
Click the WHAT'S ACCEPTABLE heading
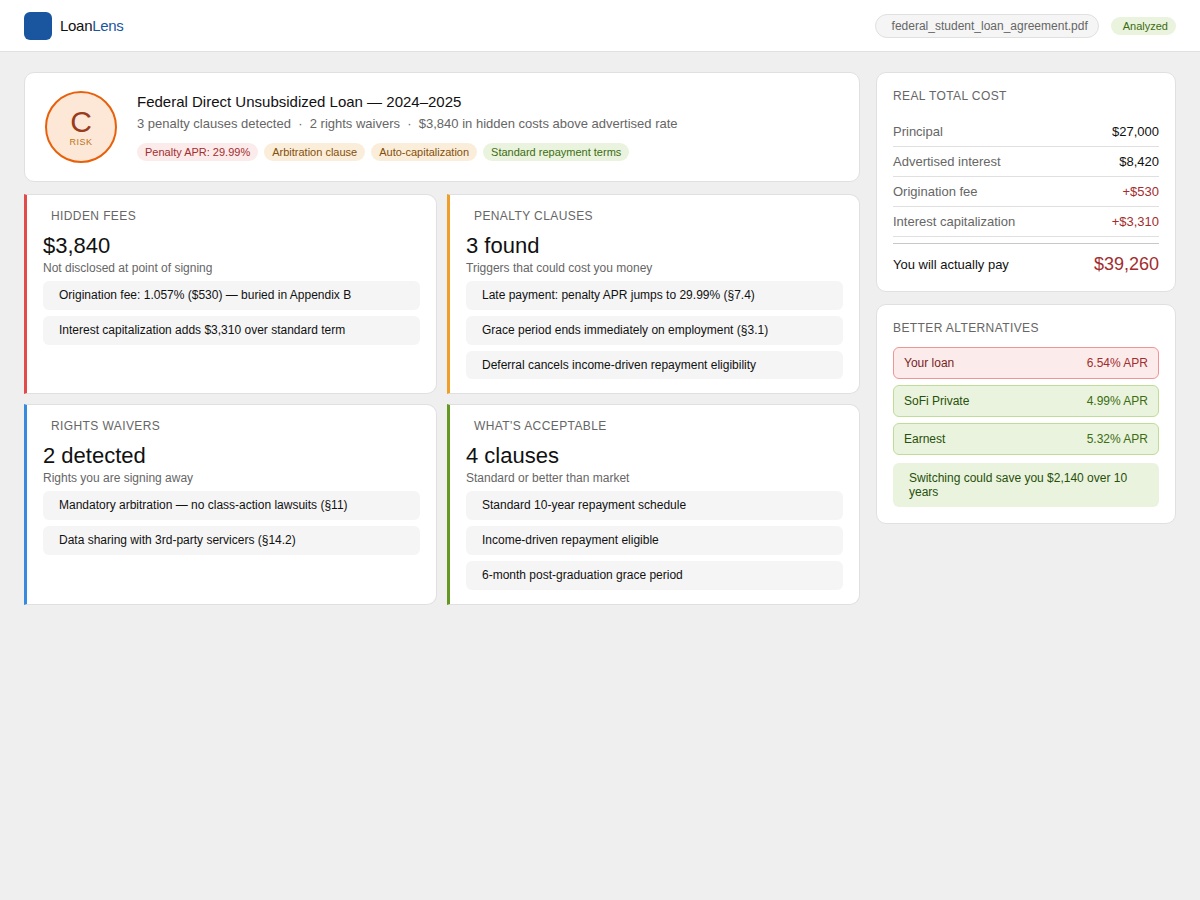540,425
